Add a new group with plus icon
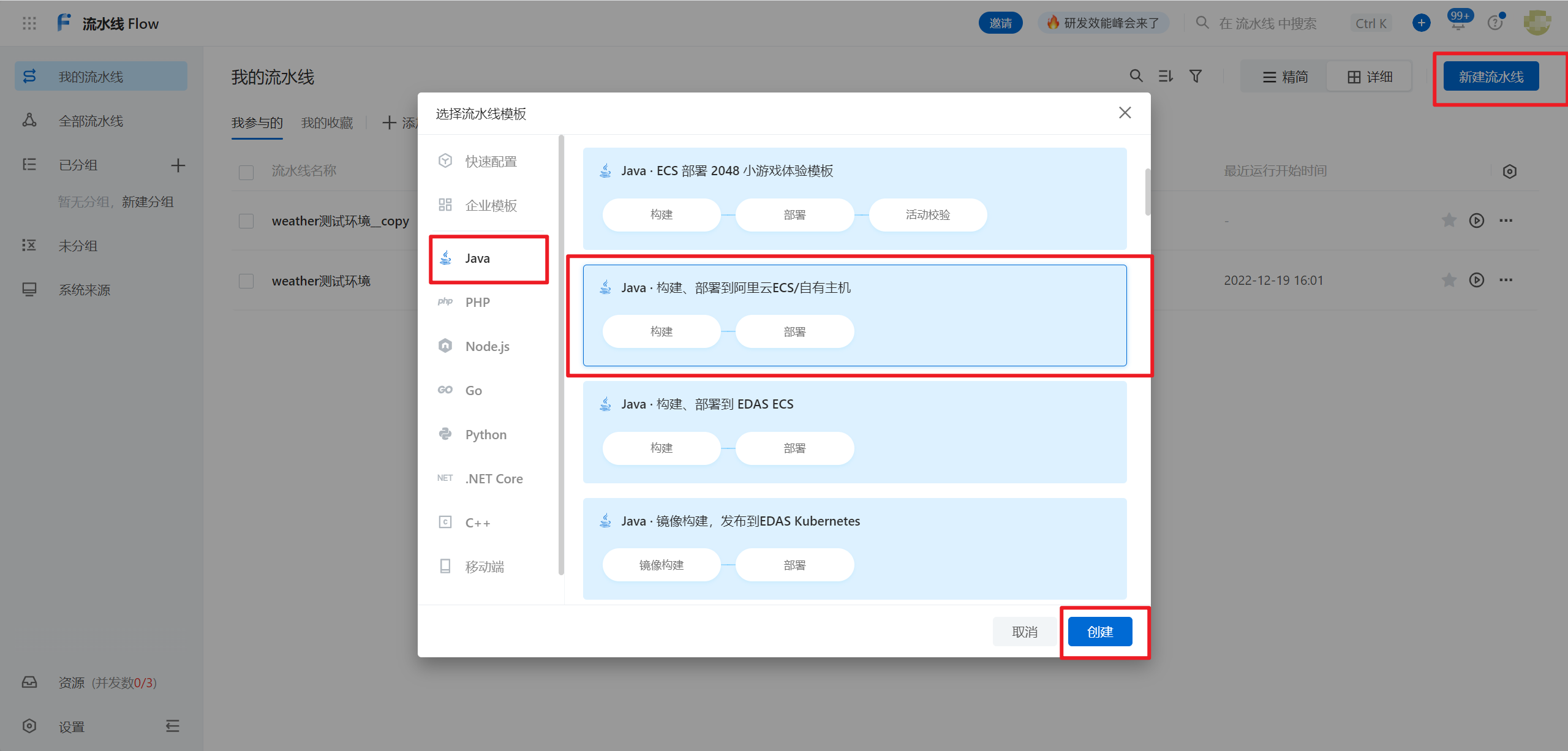 pyautogui.click(x=178, y=165)
